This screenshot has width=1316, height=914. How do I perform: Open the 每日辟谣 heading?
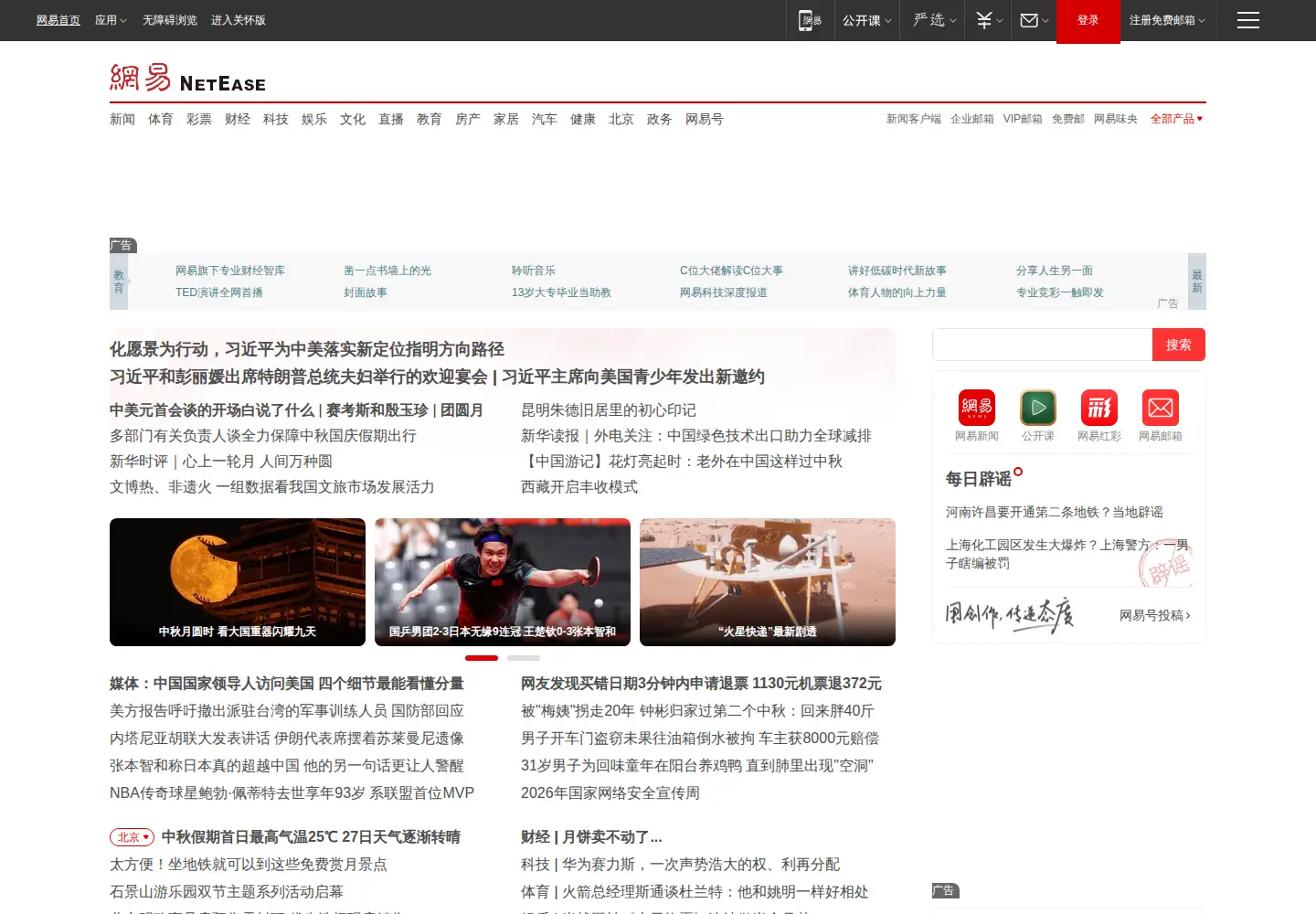click(979, 479)
